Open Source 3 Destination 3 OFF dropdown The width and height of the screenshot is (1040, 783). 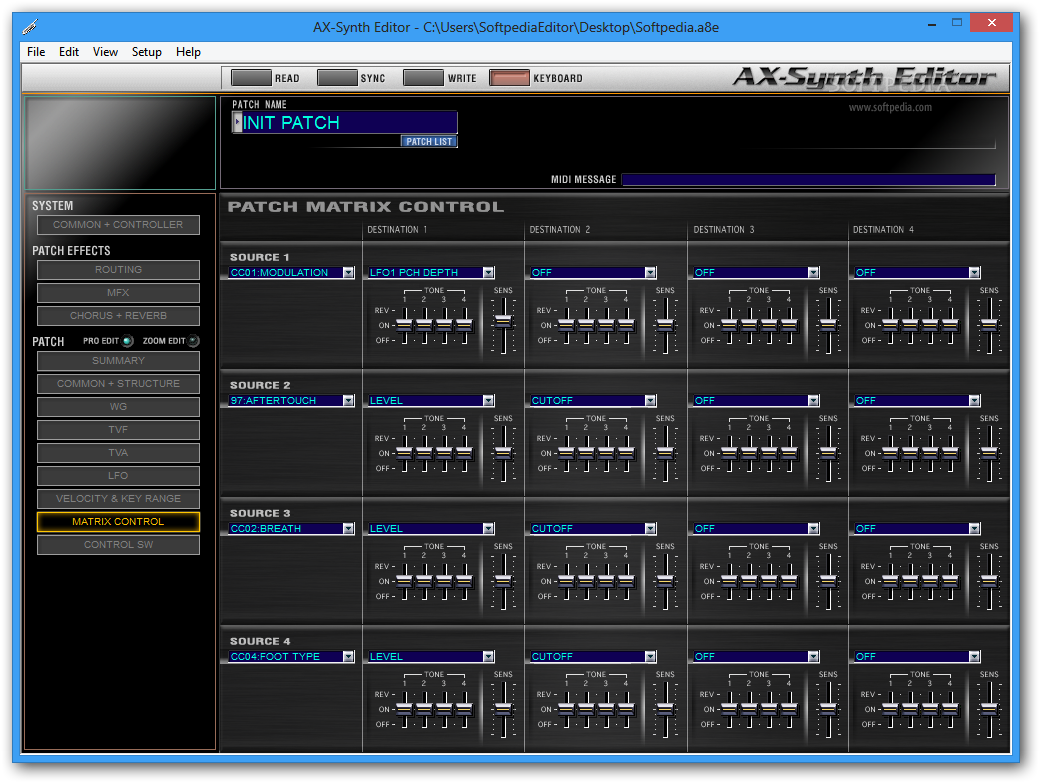click(x=813, y=528)
